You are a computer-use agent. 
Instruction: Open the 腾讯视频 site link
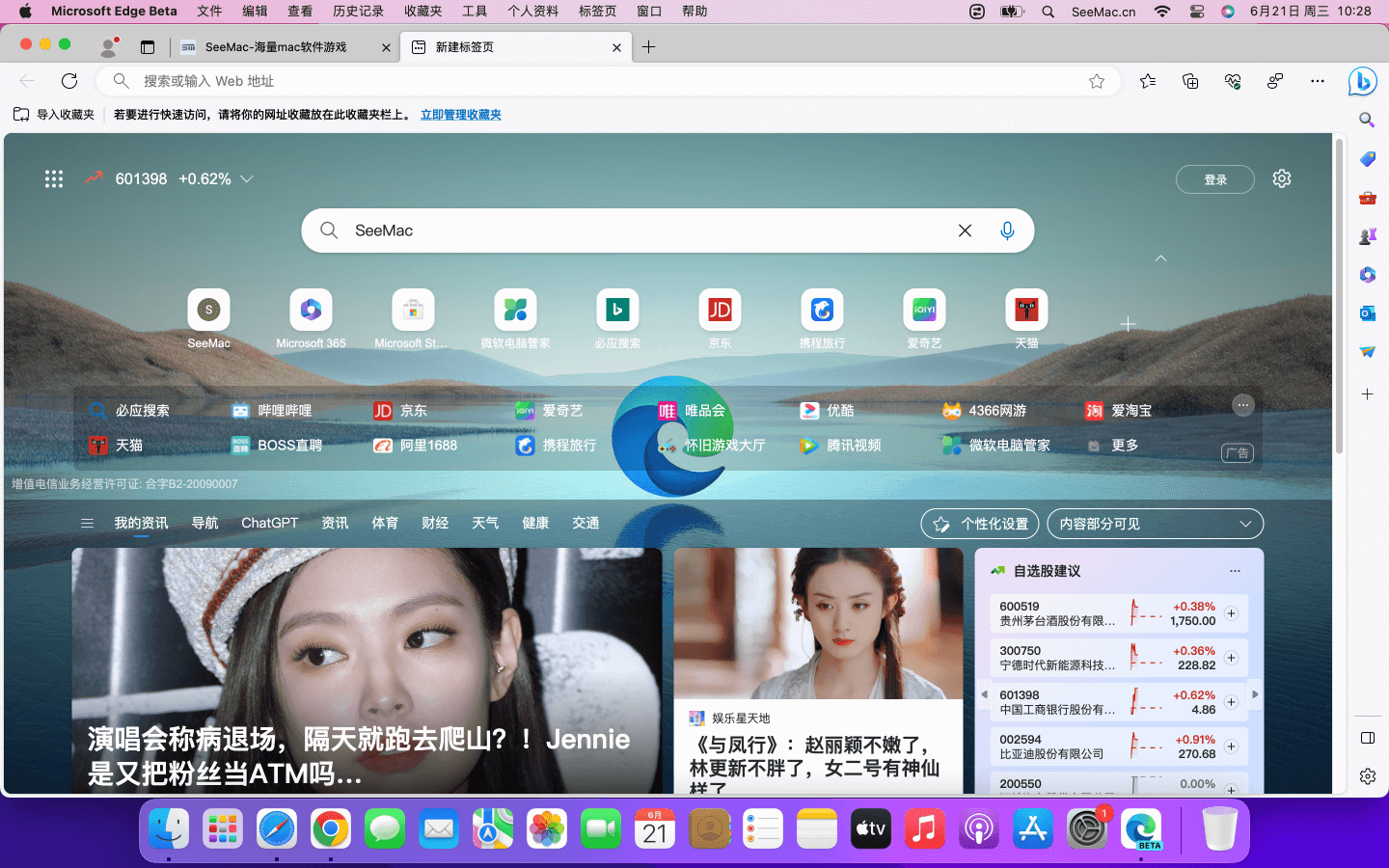click(x=840, y=446)
